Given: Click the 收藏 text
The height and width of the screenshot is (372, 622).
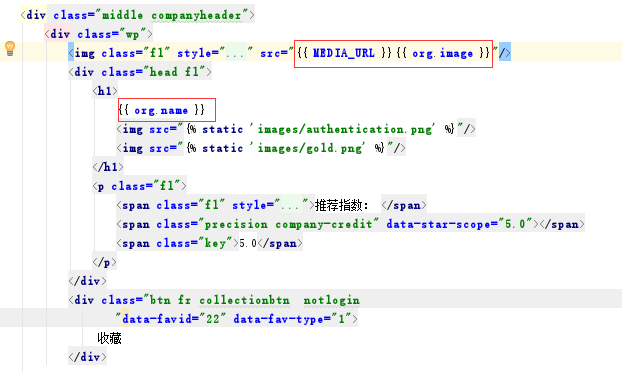Looking at the screenshot, I should (x=109, y=338).
